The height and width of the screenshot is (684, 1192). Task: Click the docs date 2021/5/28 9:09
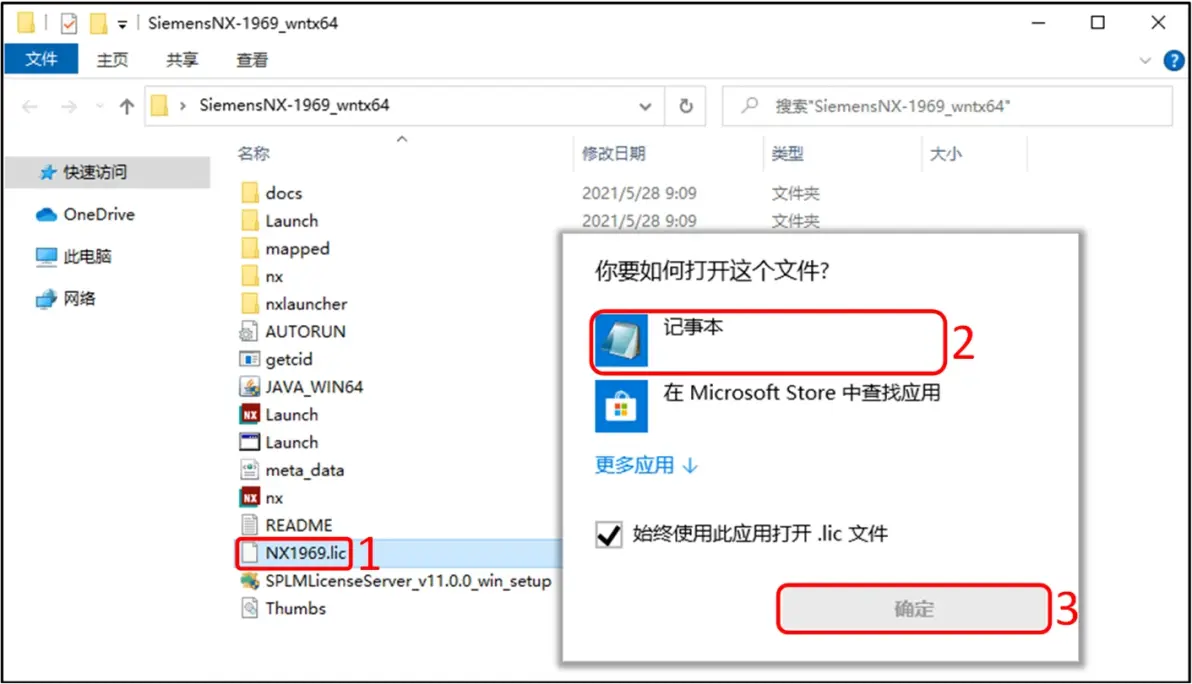[639, 193]
